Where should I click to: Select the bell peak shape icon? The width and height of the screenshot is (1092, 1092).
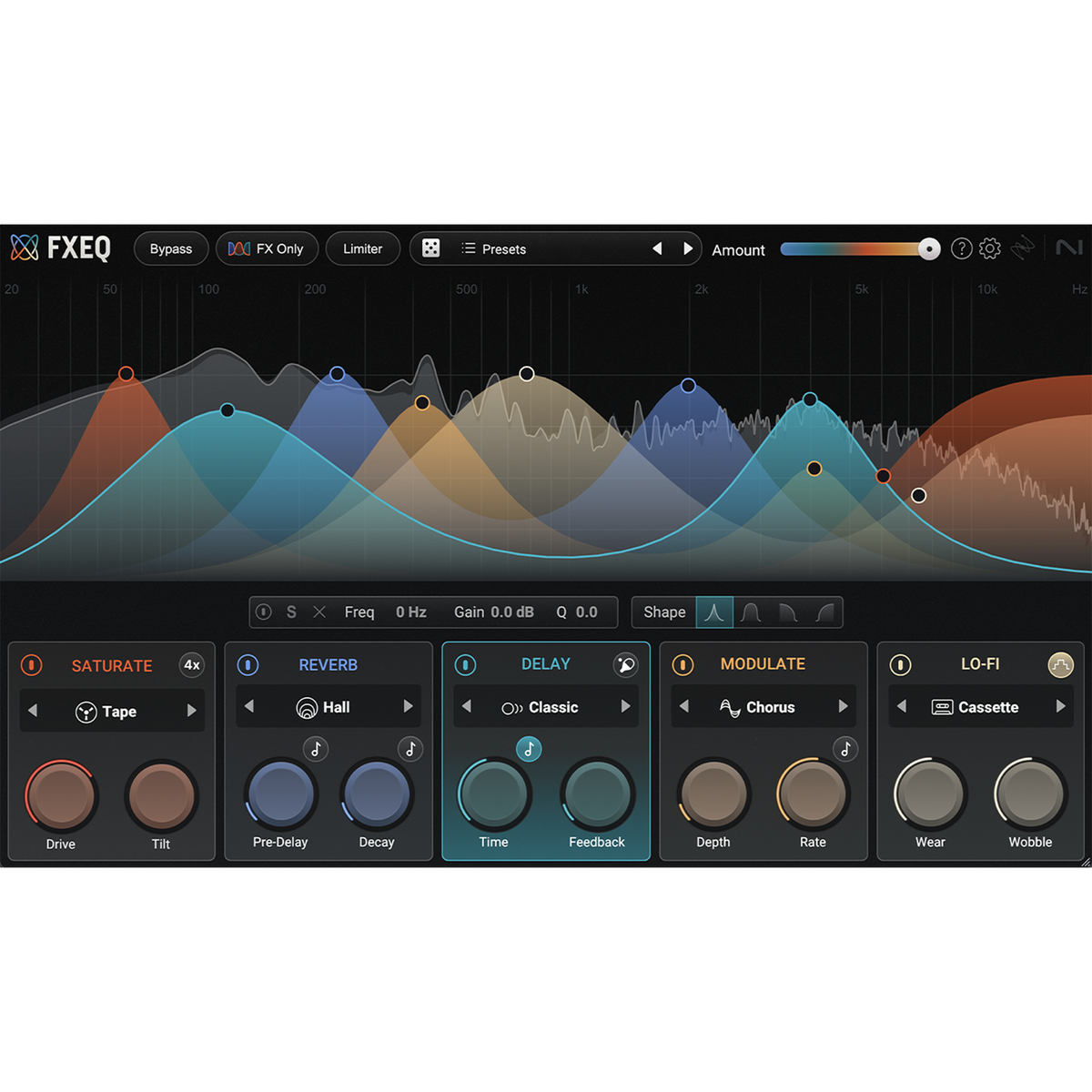pyautogui.click(x=714, y=612)
